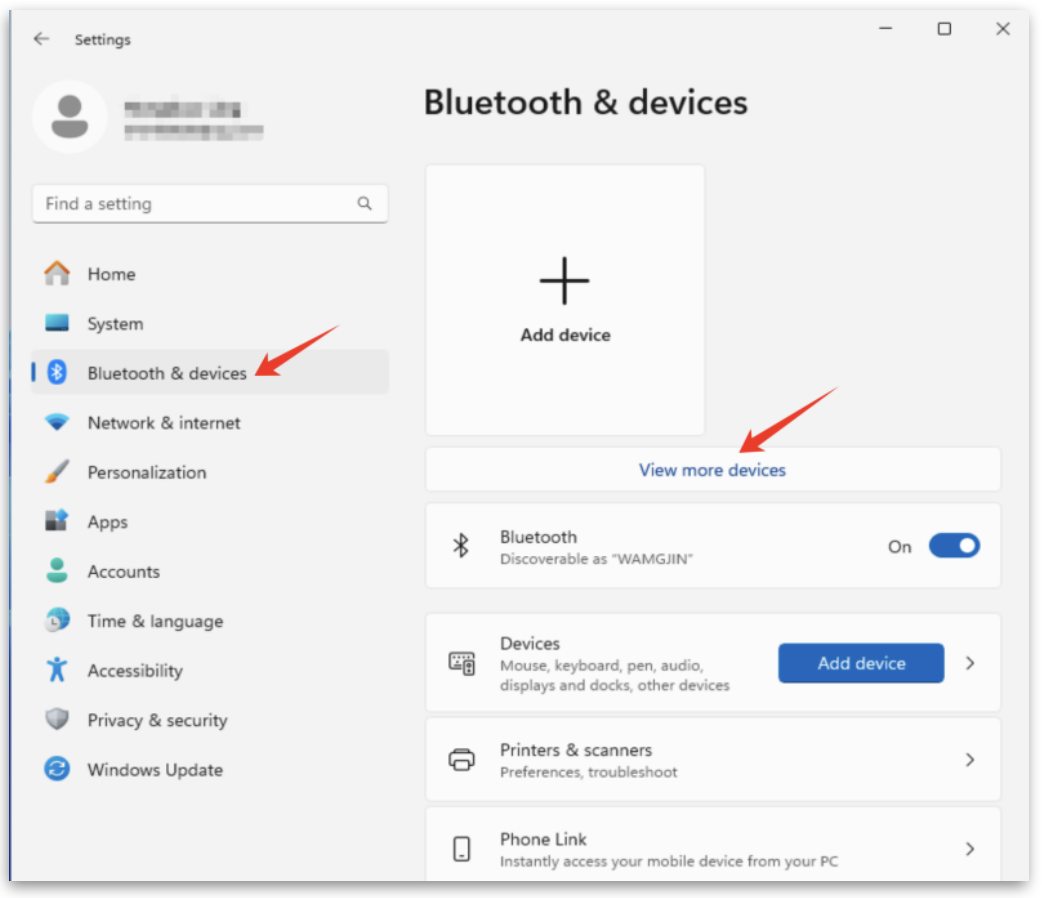The width and height of the screenshot is (1042, 898).
Task: Click the search magnifier icon
Action: click(364, 204)
